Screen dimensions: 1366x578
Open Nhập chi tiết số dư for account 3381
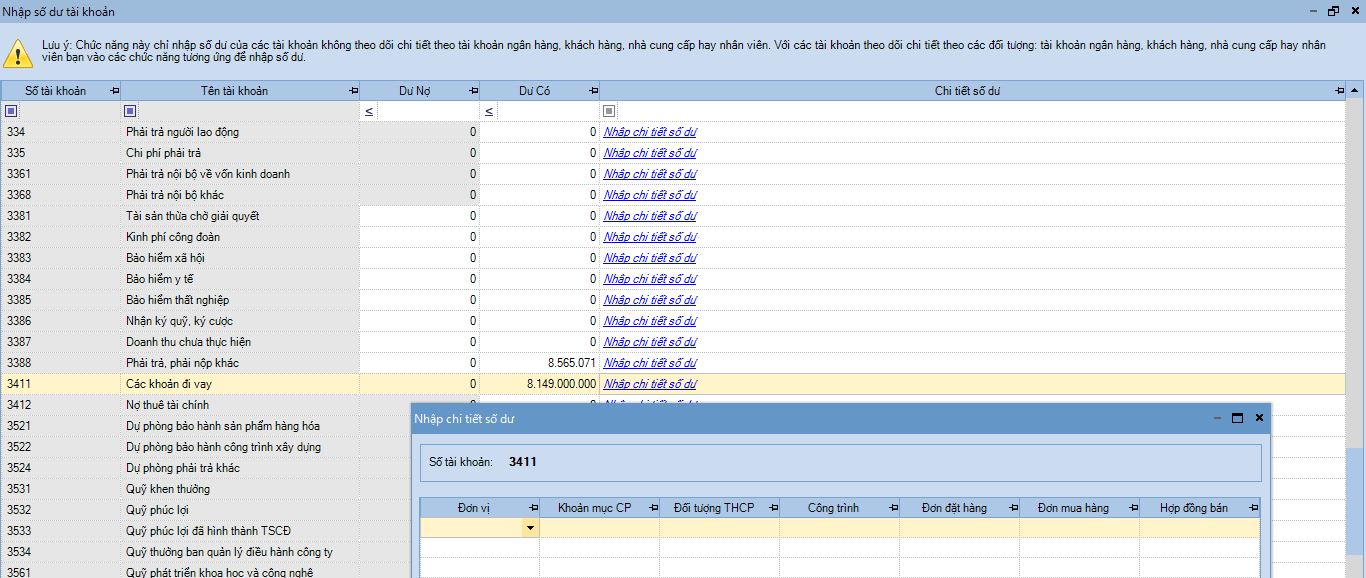coord(650,216)
